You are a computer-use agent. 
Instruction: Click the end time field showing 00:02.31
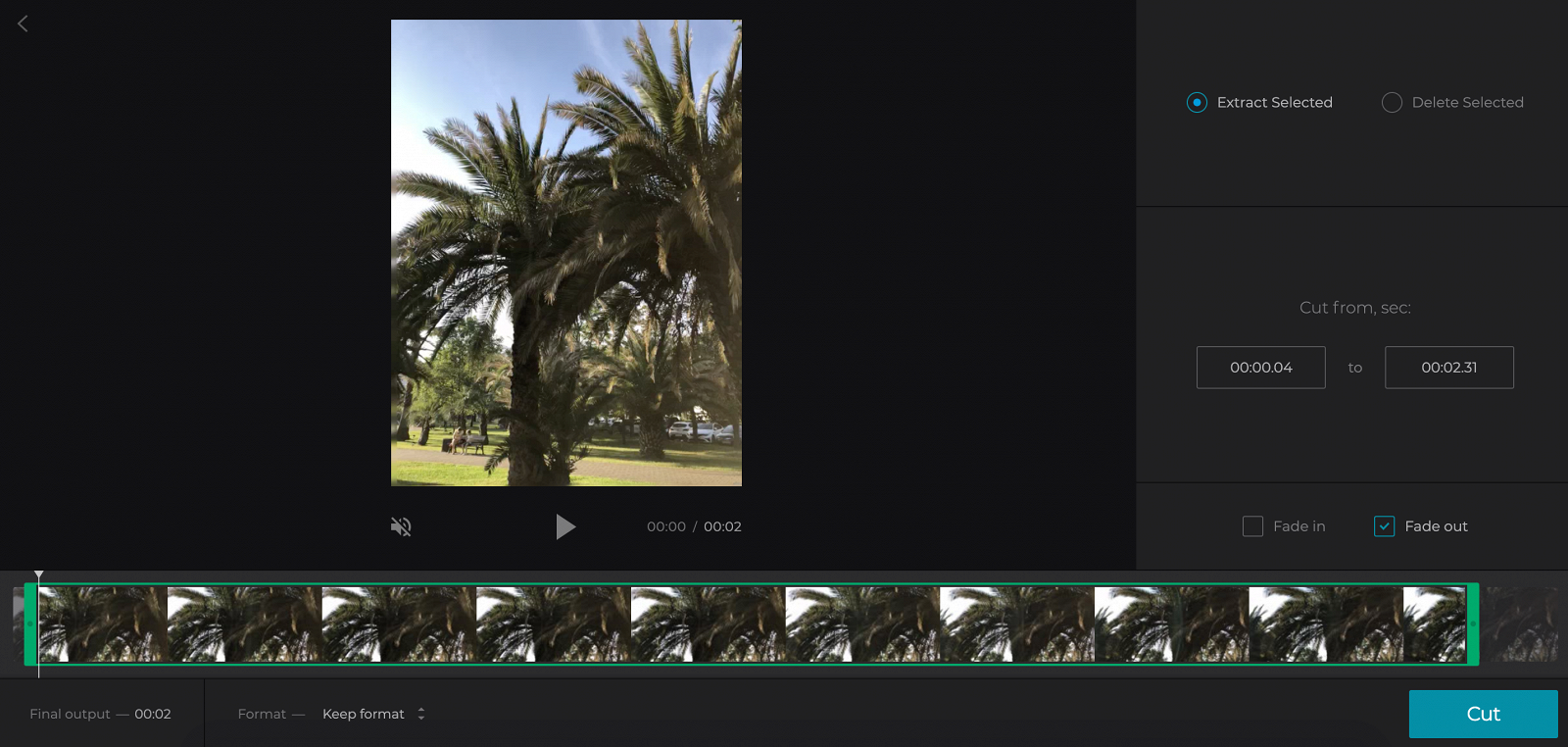point(1448,368)
